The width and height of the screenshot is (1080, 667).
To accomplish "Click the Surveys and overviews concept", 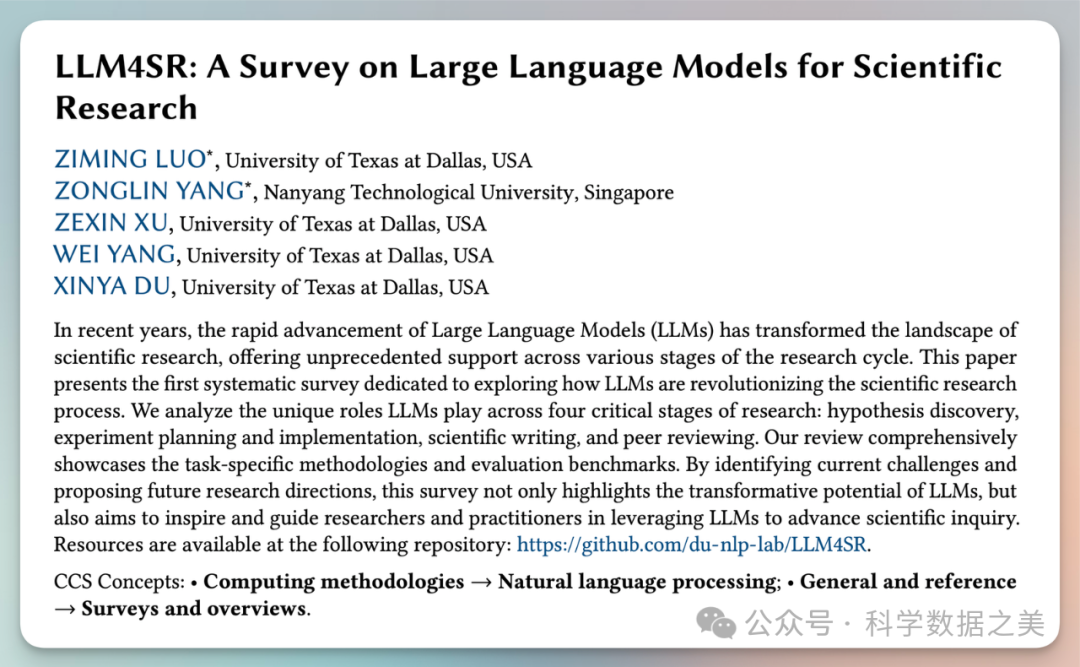I will [194, 608].
